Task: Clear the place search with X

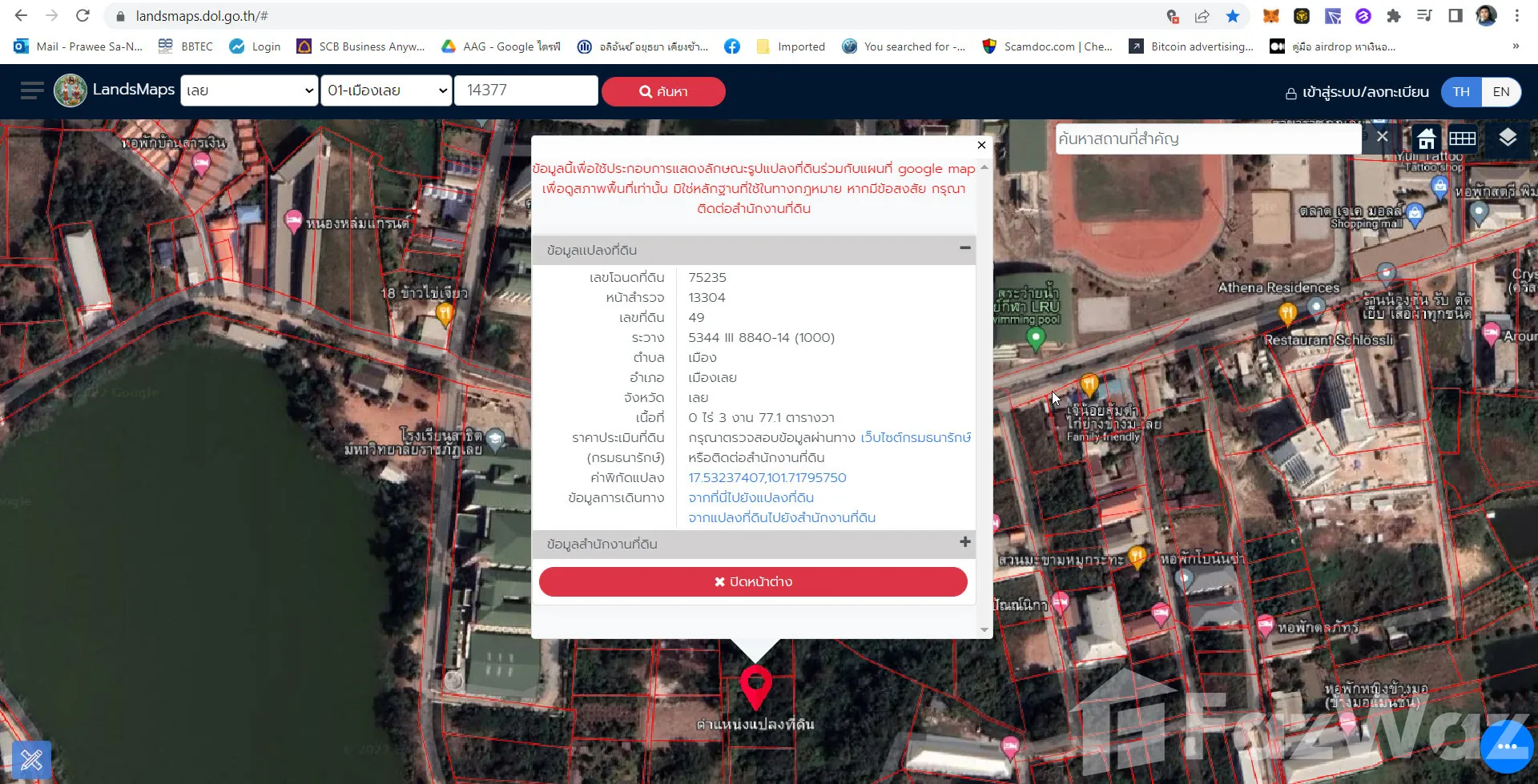Action: coord(1382,137)
